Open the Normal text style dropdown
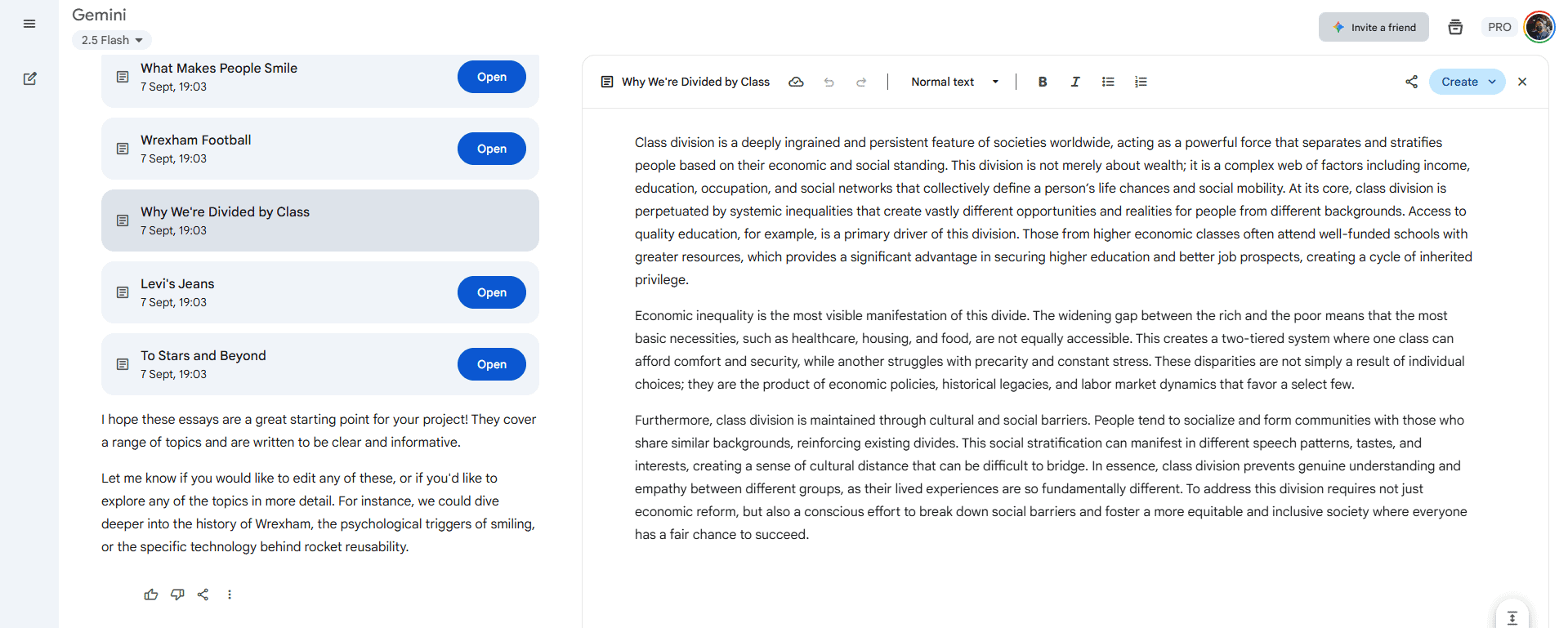1568x628 pixels. pyautogui.click(x=955, y=82)
